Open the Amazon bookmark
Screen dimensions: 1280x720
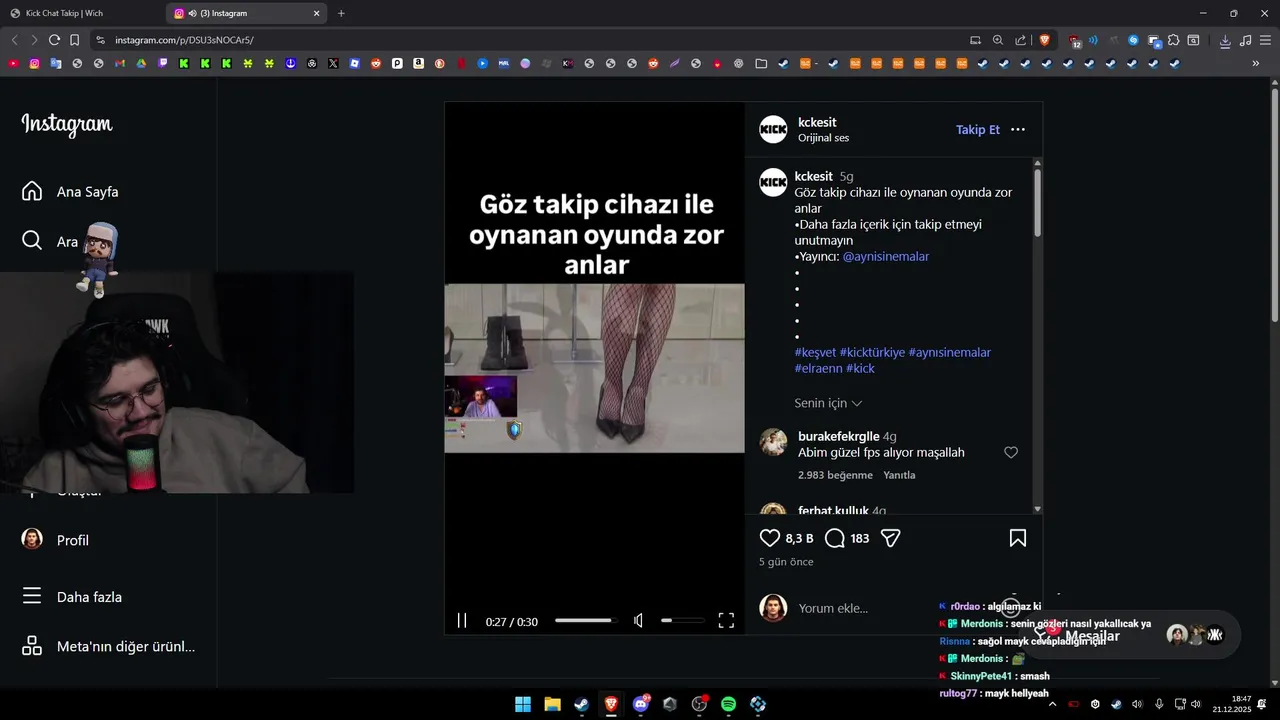click(418, 63)
